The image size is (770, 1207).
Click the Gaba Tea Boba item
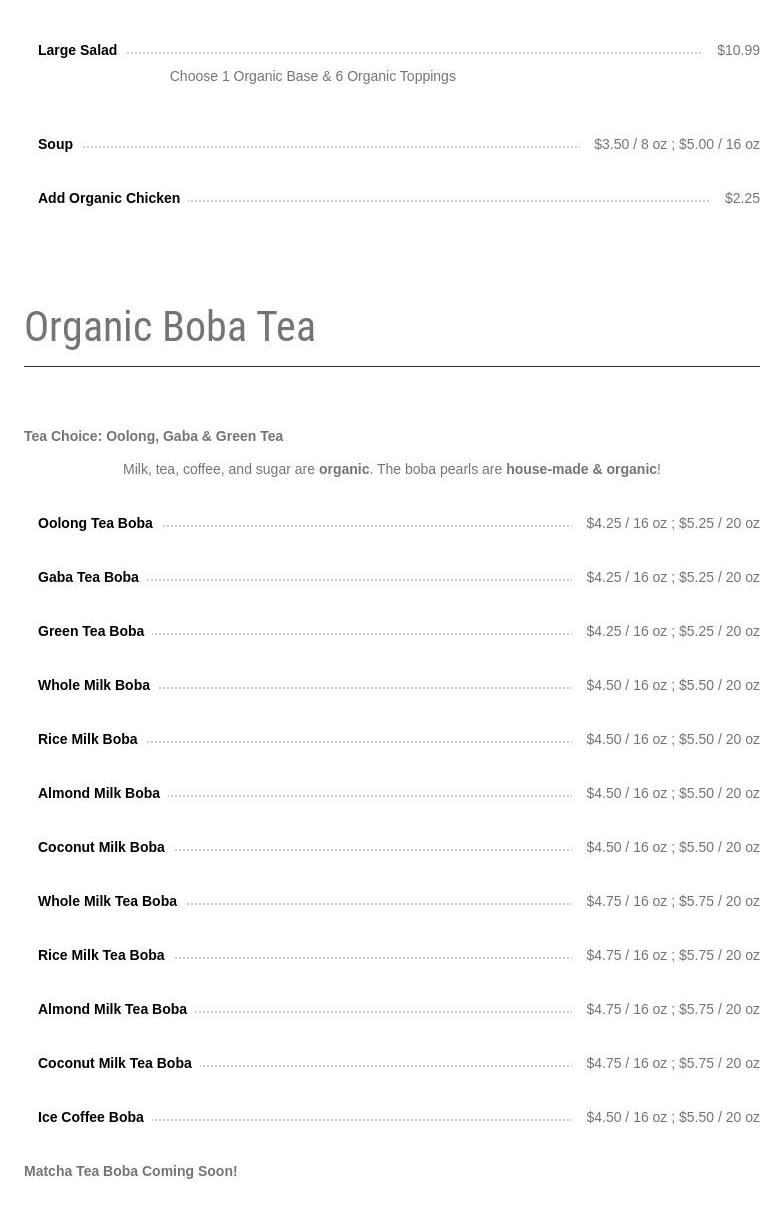88,577
